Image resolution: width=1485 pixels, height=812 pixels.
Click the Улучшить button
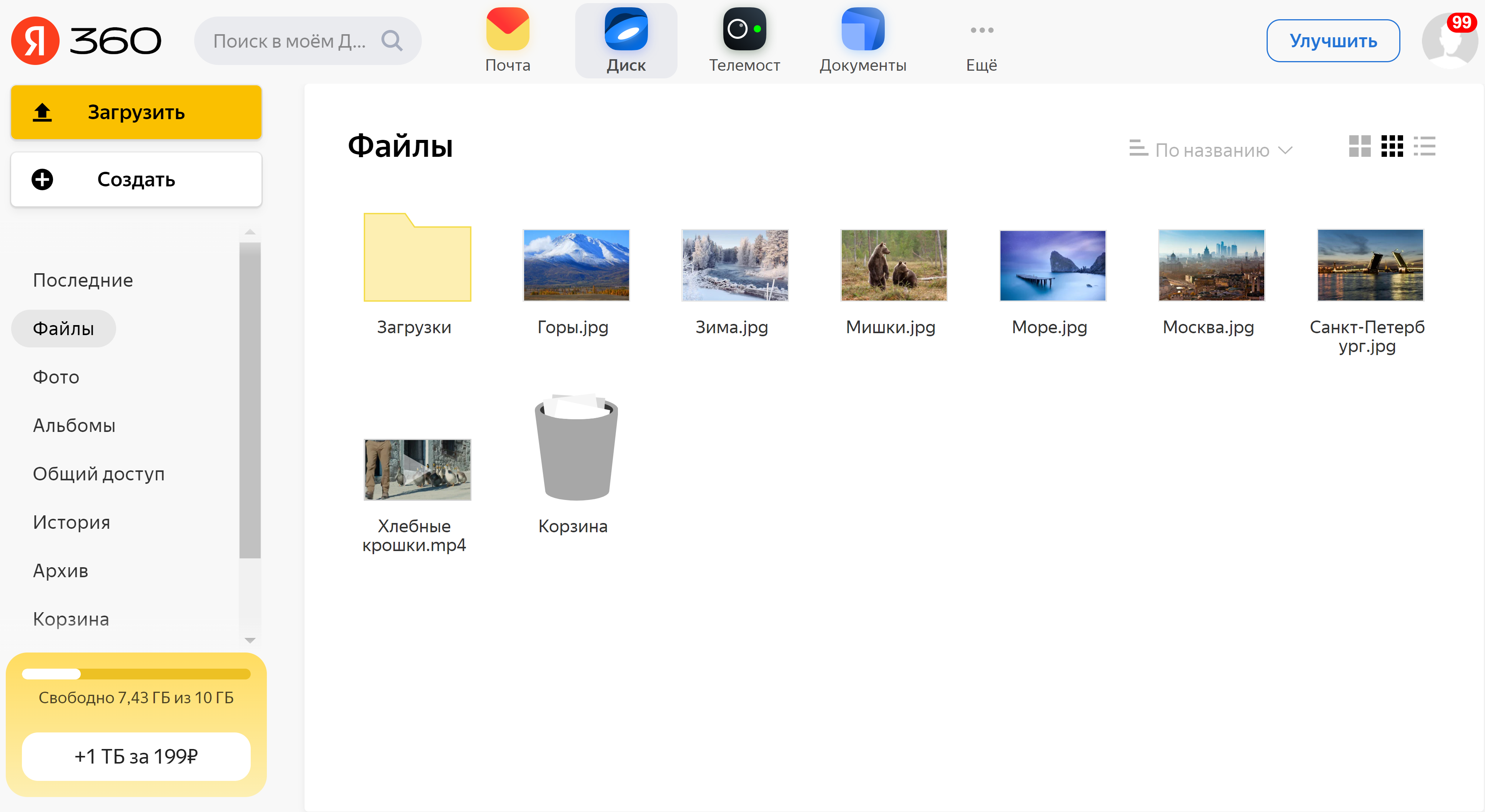(x=1333, y=41)
